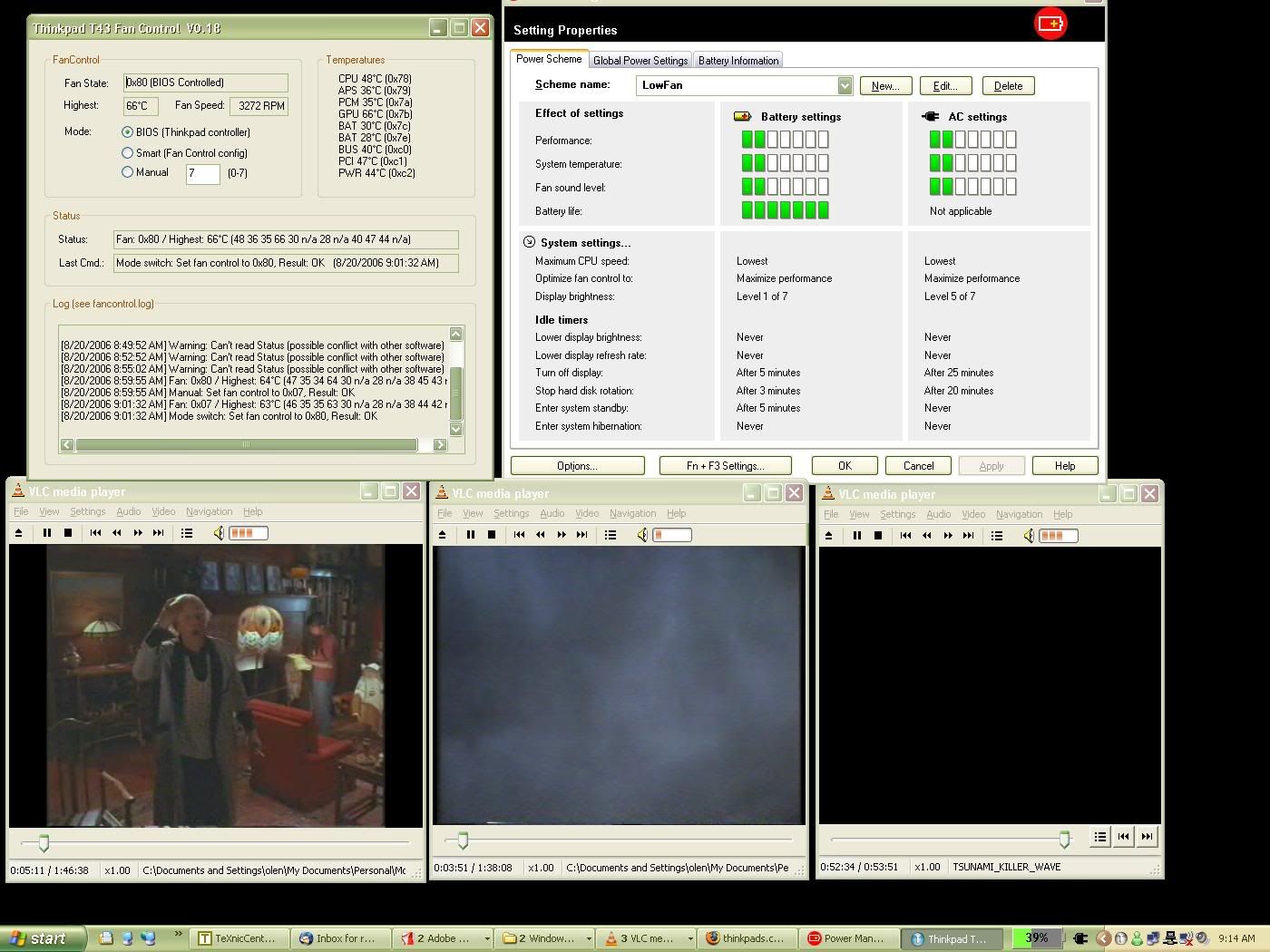The image size is (1270, 952).
Task: Select Smart (Fan Control config) mode
Action: coord(128,153)
